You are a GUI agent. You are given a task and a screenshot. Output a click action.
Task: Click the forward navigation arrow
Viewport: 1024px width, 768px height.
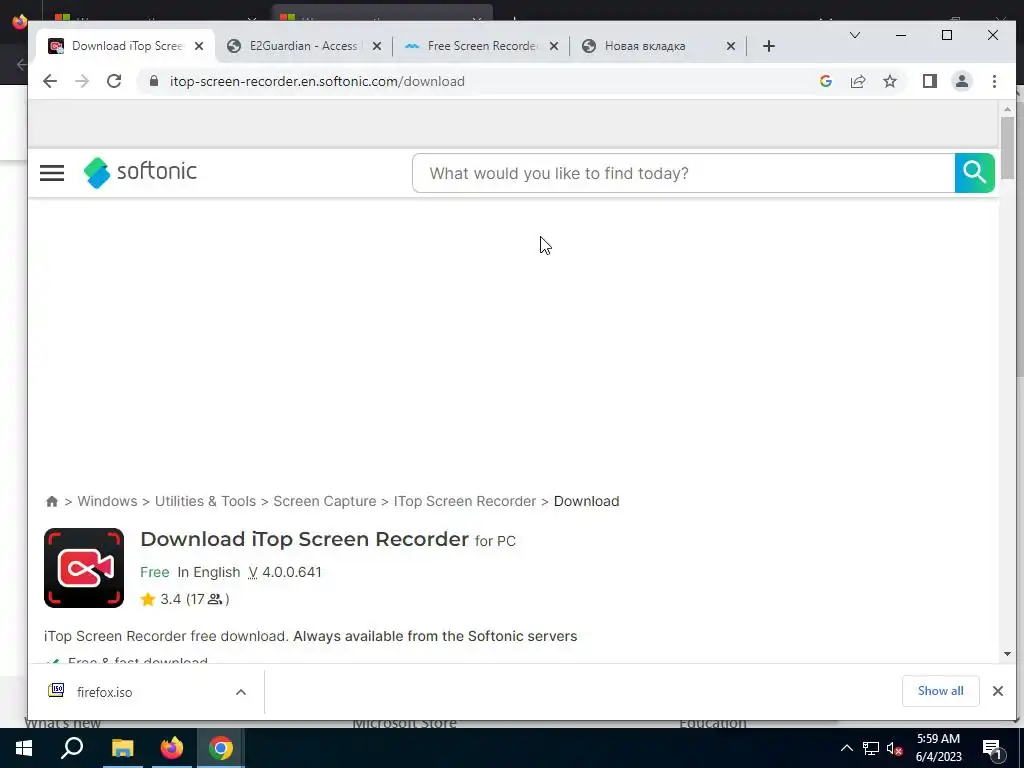[x=82, y=81]
